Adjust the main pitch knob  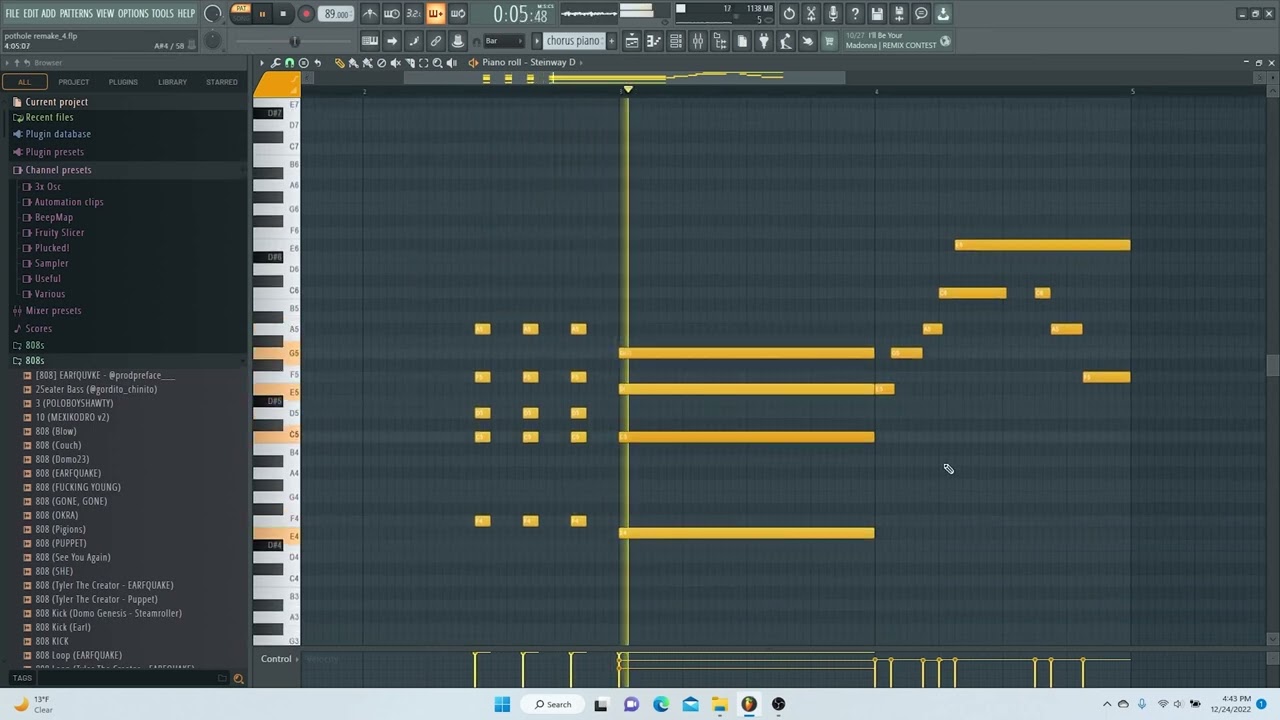point(212,41)
